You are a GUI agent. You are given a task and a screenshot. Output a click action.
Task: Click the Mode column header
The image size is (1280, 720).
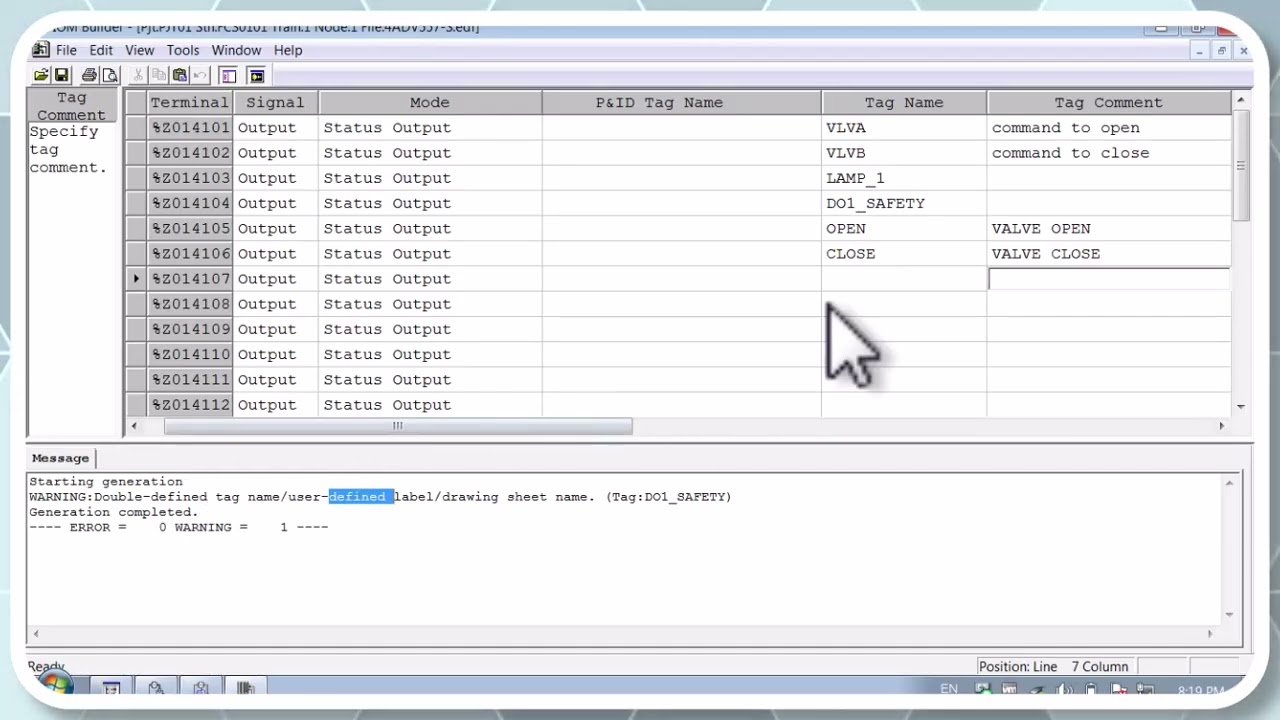pyautogui.click(x=430, y=102)
